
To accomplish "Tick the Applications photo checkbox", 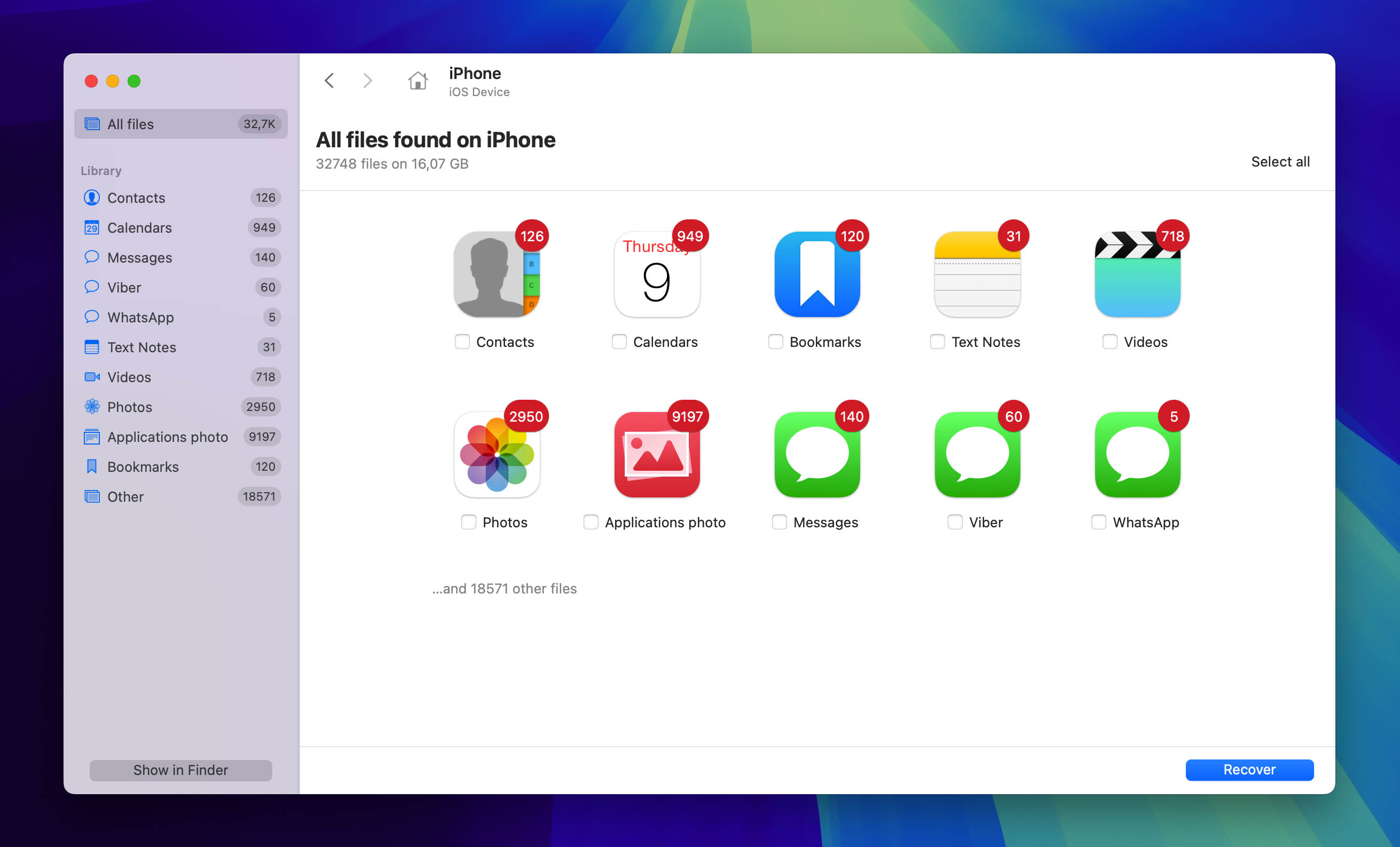I will point(591,522).
